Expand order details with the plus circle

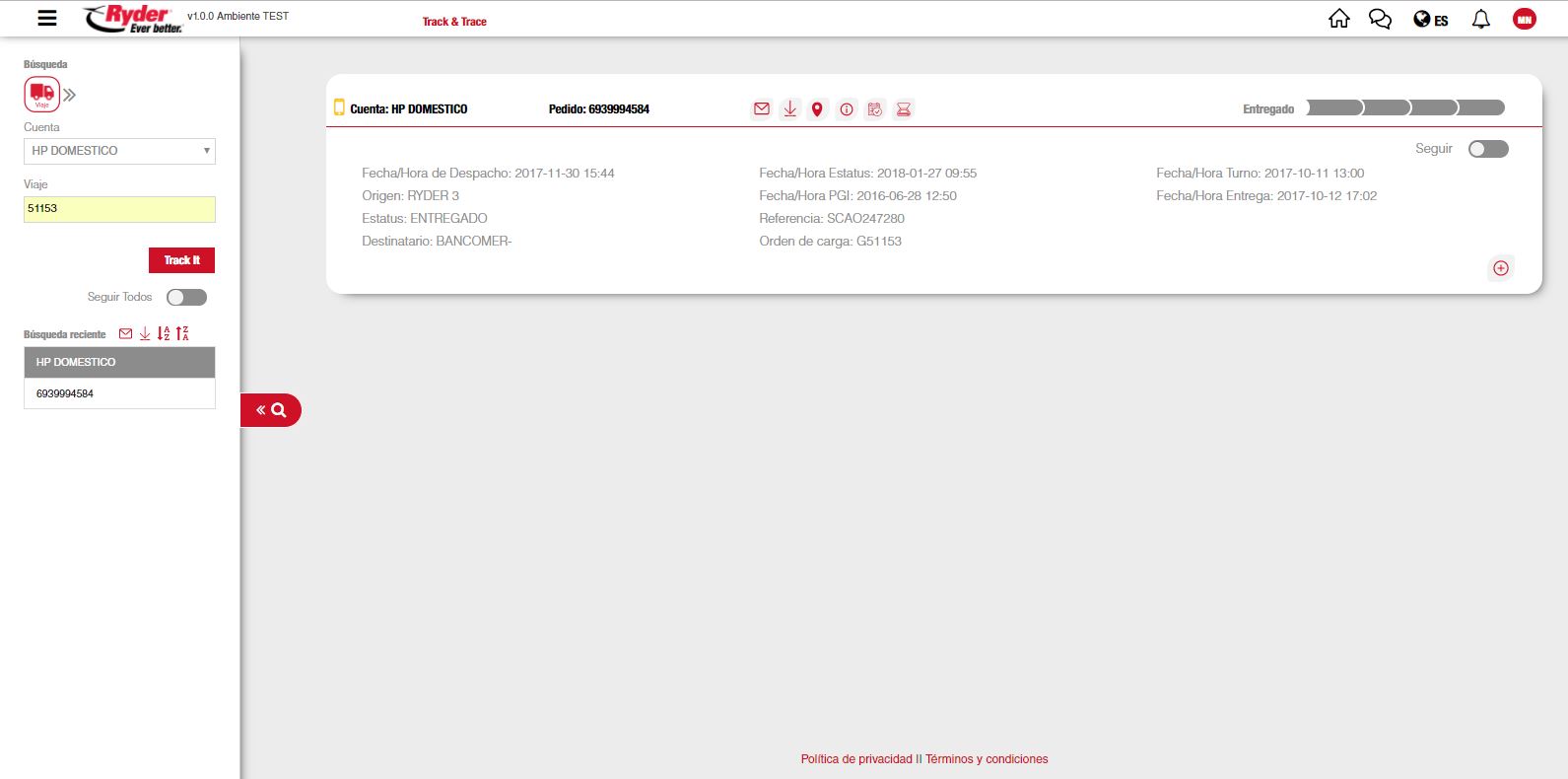pos(1500,268)
